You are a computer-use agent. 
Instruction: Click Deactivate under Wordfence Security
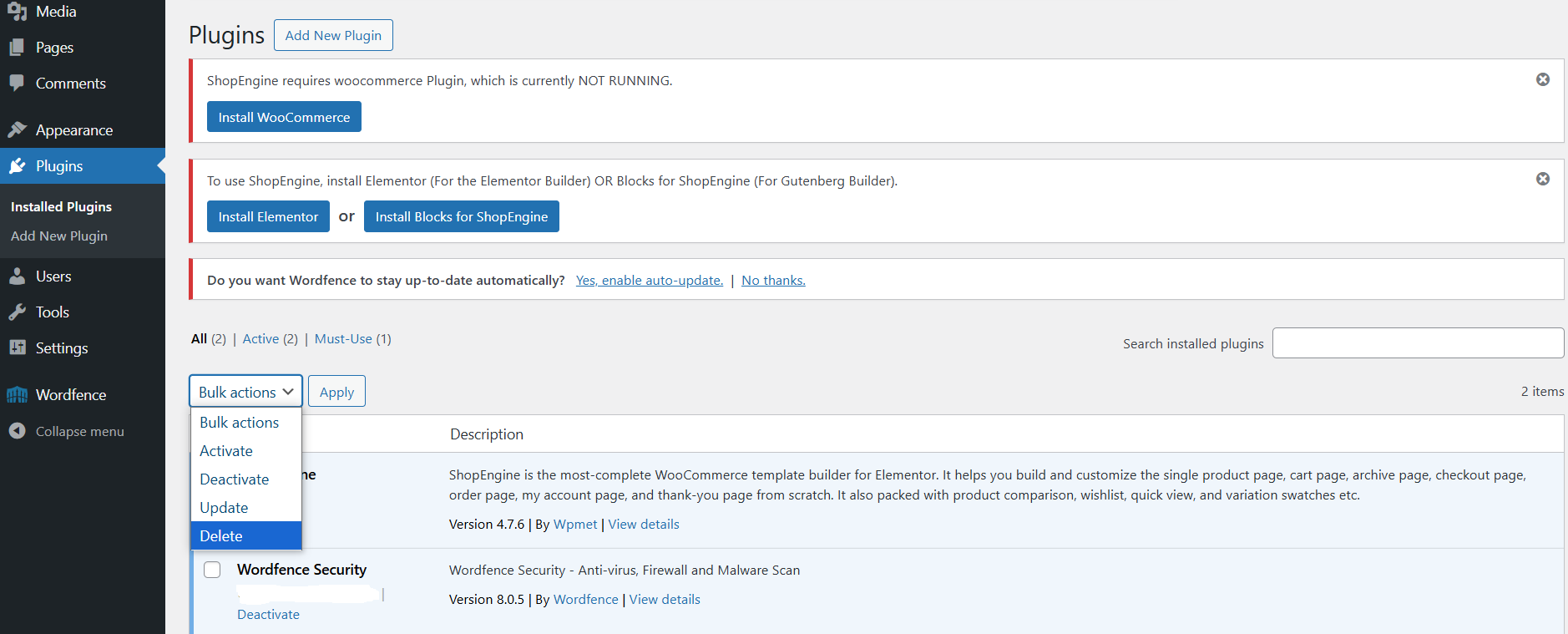268,614
